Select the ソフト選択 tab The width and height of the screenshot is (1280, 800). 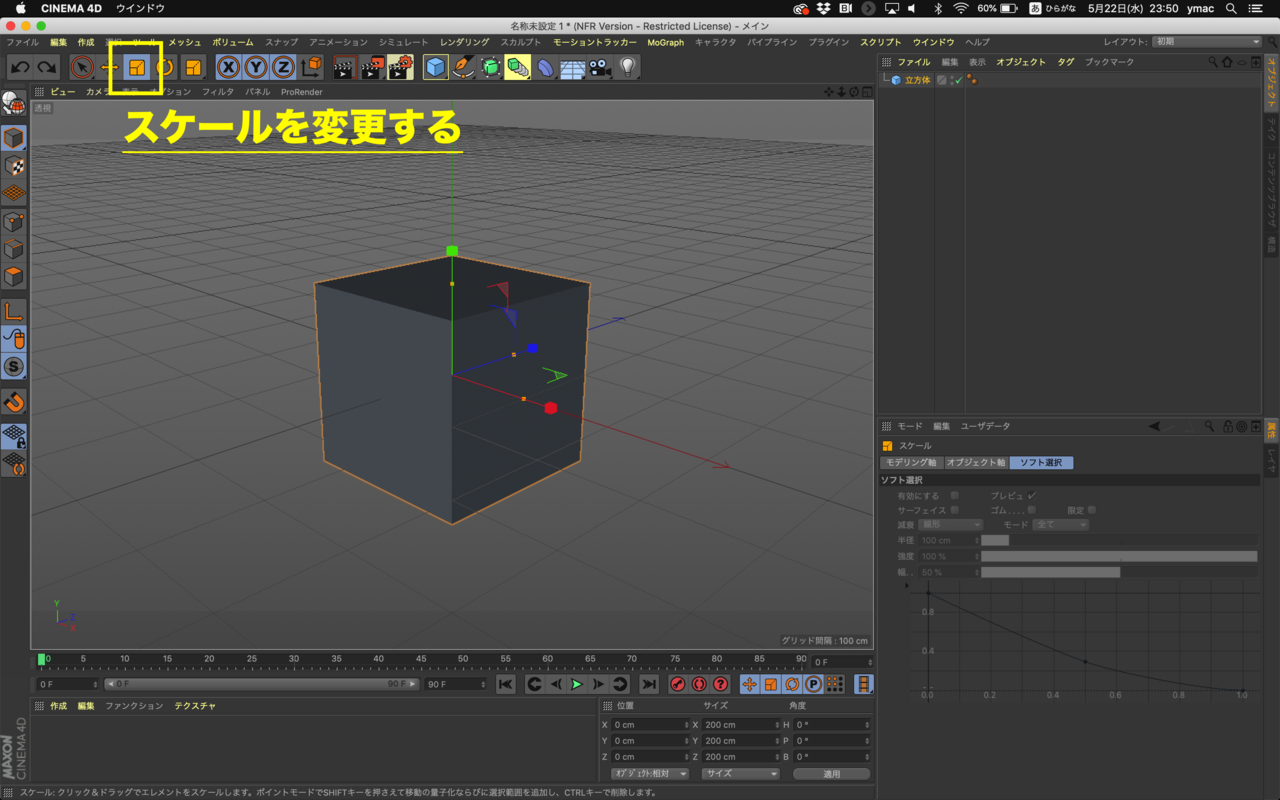pos(1041,463)
